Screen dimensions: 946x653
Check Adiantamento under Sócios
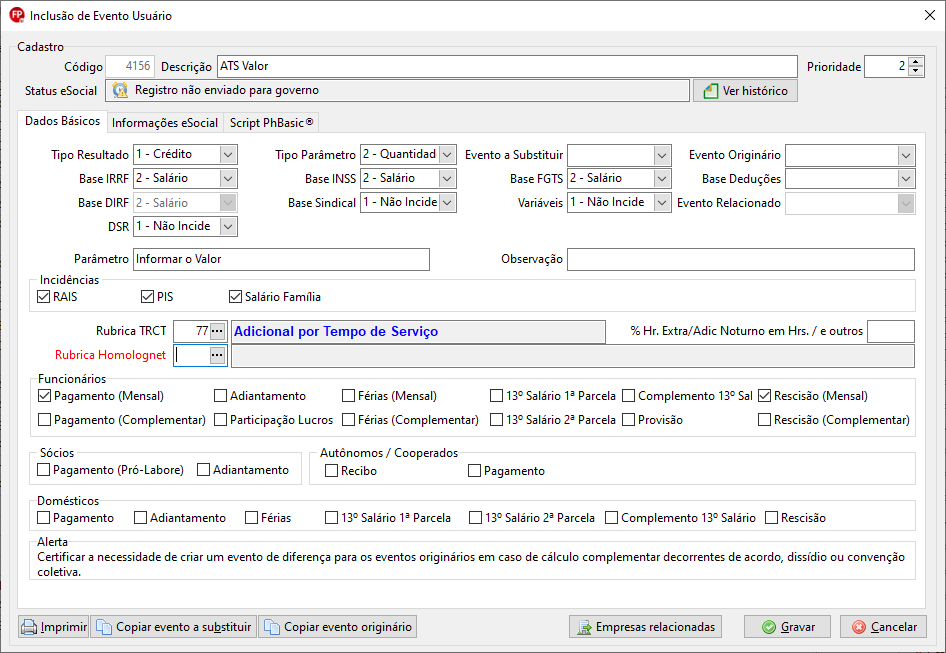(203, 470)
